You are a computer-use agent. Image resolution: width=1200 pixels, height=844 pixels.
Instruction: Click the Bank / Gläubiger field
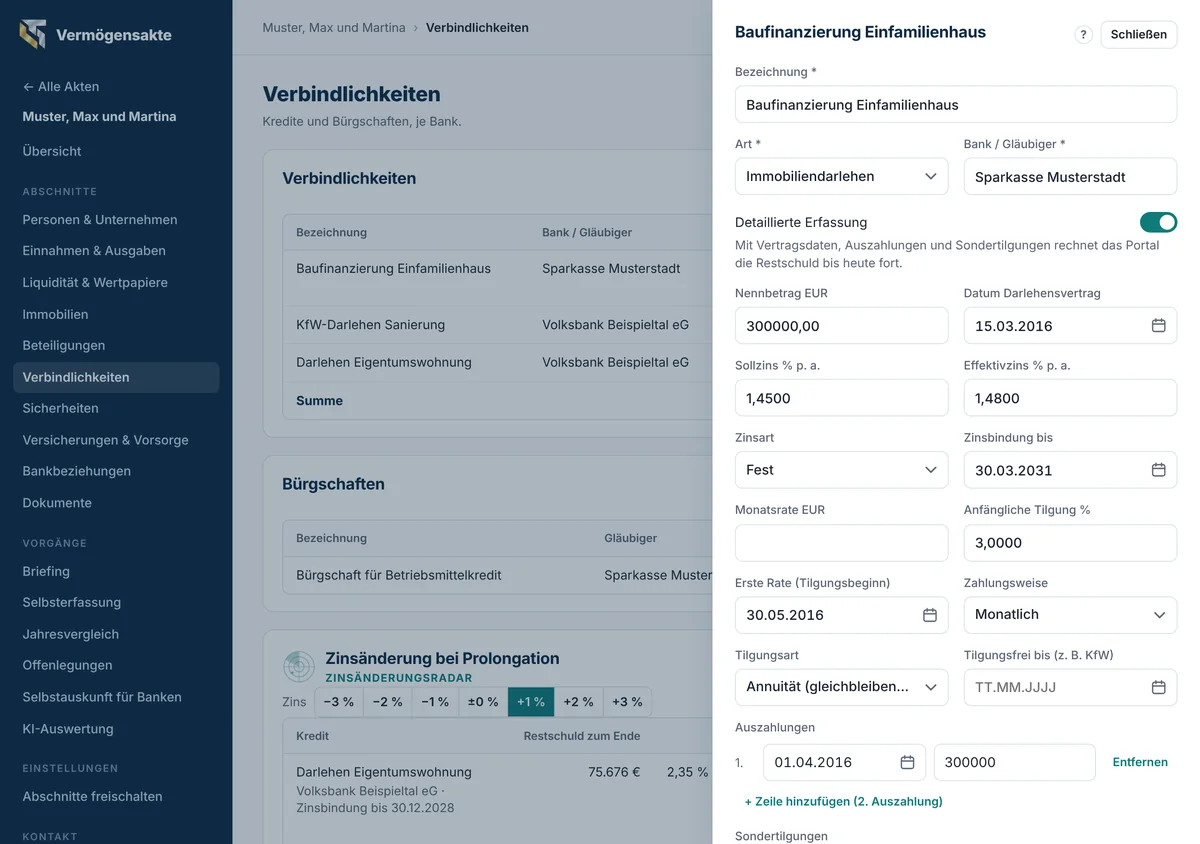tap(1070, 176)
